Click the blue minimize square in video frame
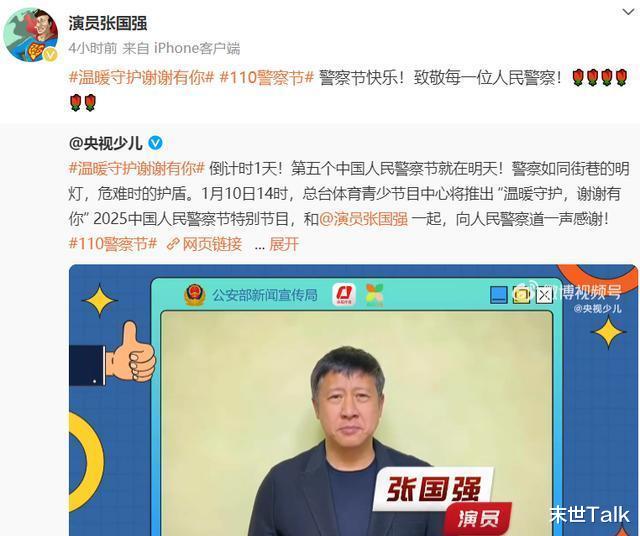This screenshot has height=536, width=640. (498, 295)
